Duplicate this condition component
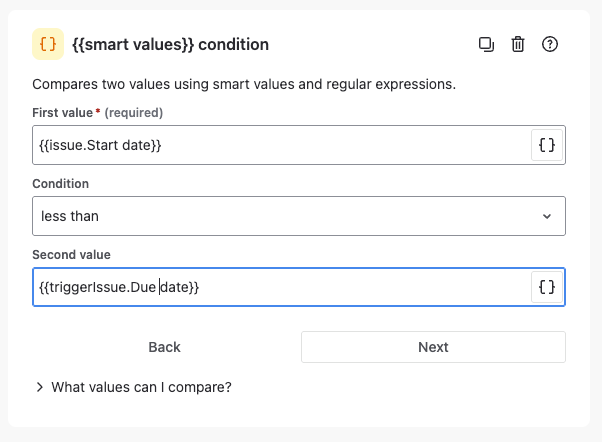The image size is (602, 442). pyautogui.click(x=486, y=44)
